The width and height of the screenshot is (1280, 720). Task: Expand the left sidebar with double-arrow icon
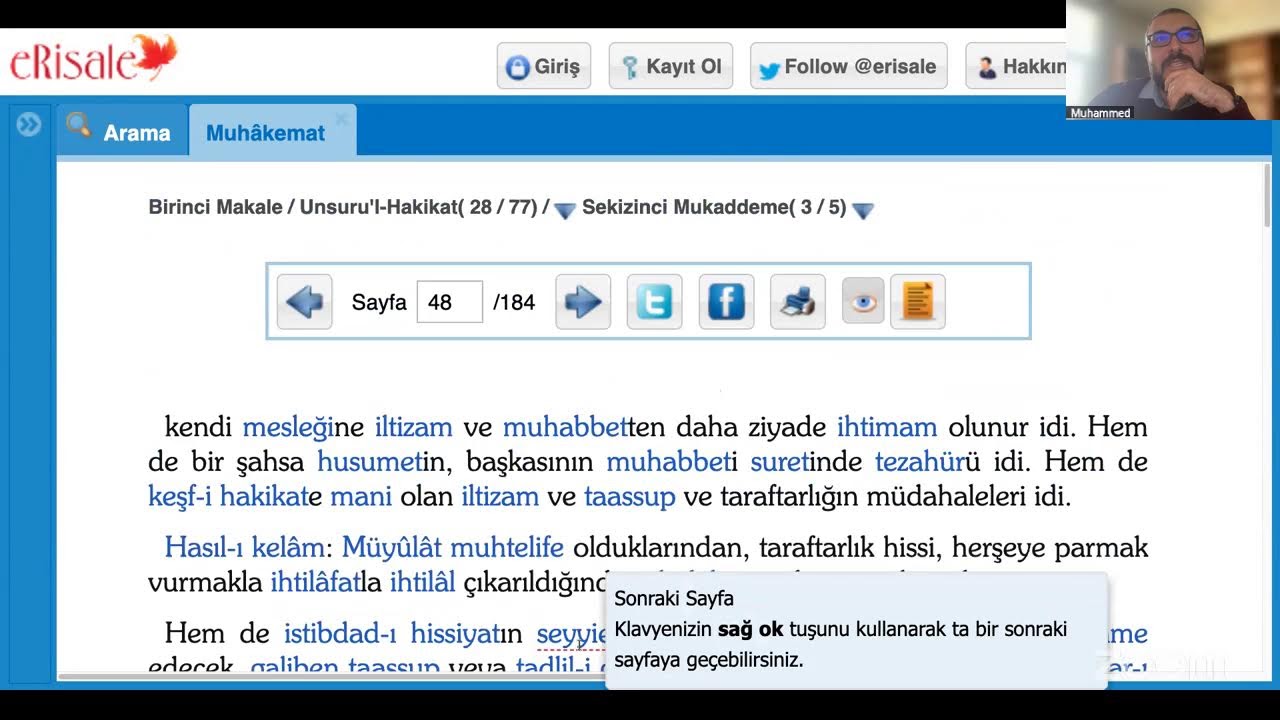click(29, 124)
